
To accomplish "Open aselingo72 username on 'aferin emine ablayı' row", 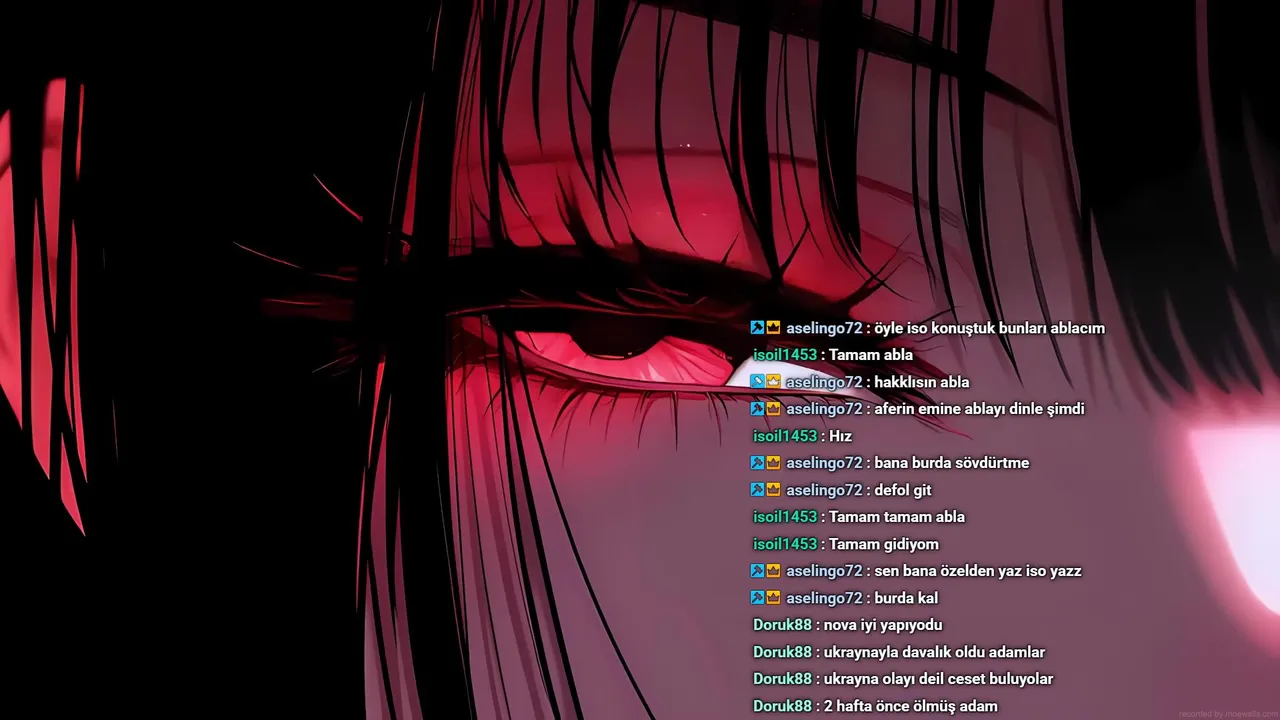I will [x=824, y=409].
